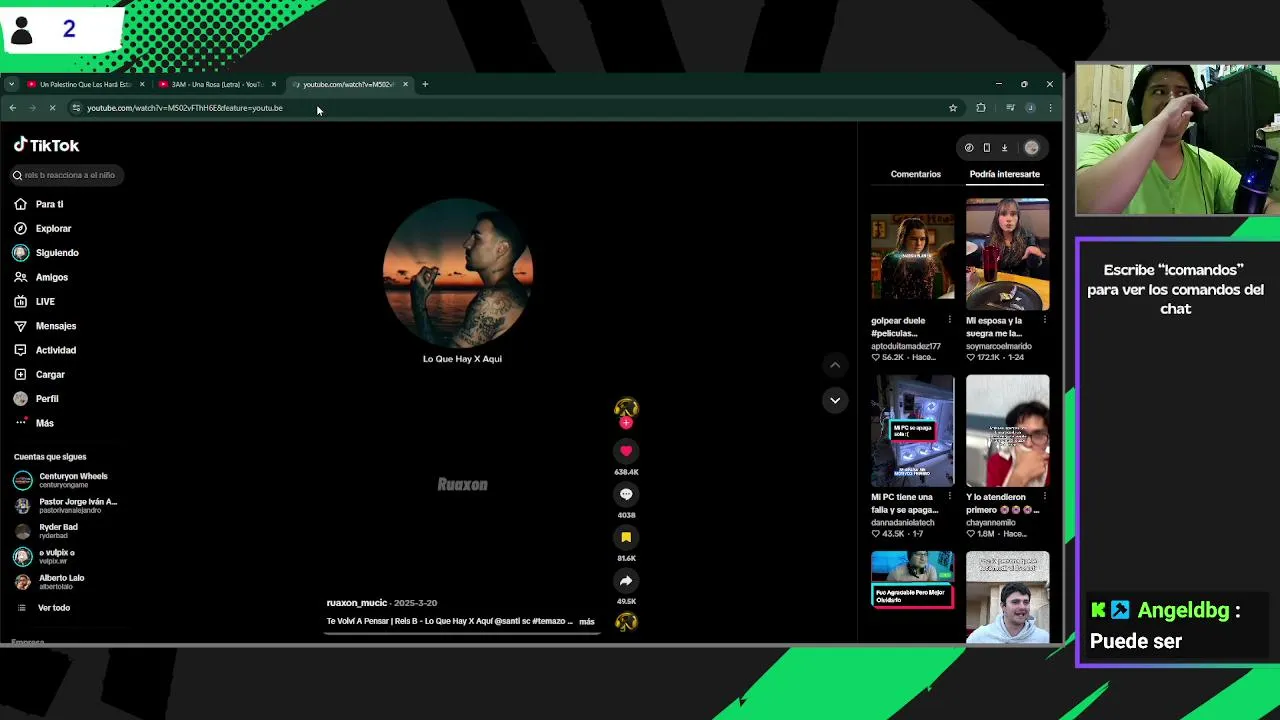Open a new browser tab

point(425,84)
